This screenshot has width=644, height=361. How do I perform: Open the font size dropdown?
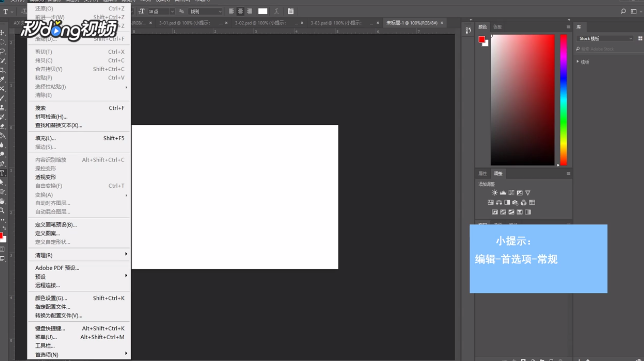[172, 11]
